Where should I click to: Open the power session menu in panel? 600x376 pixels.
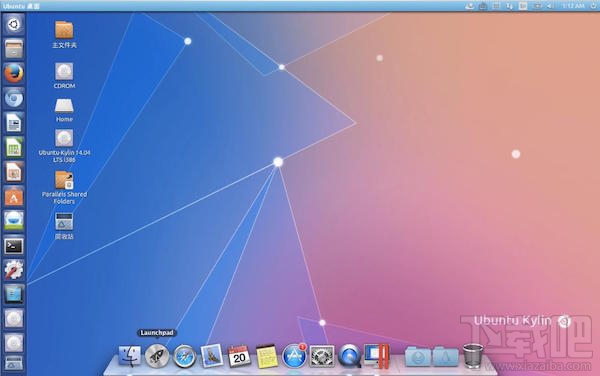[593, 6]
